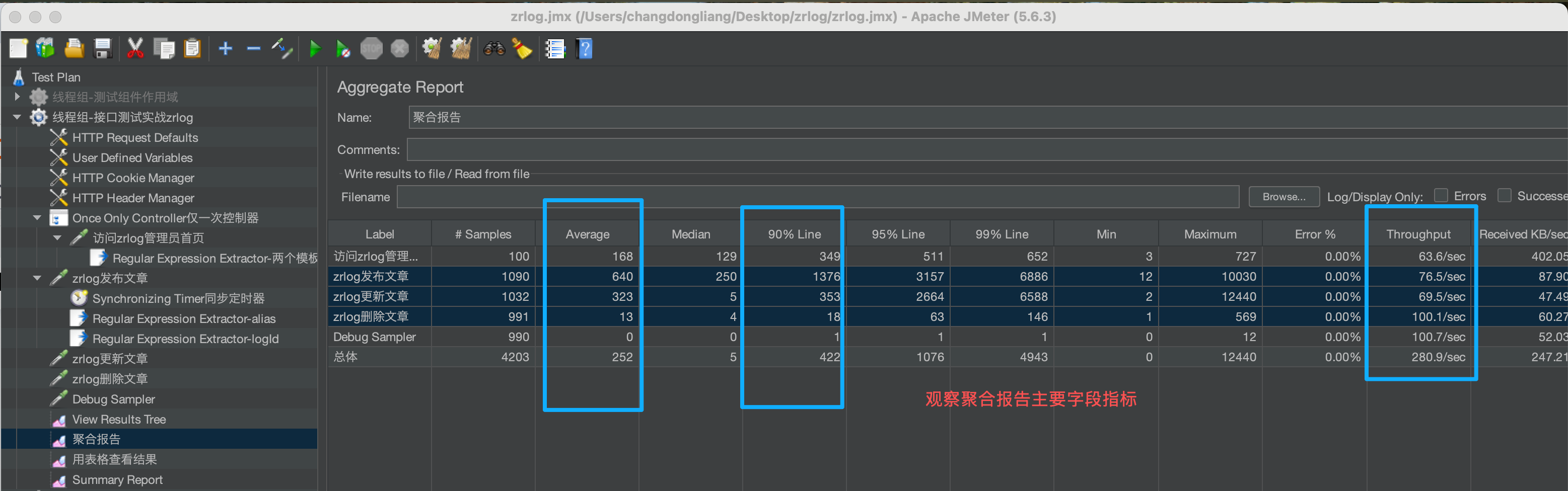
Task: Sort by 90% Line column header
Action: point(795,234)
